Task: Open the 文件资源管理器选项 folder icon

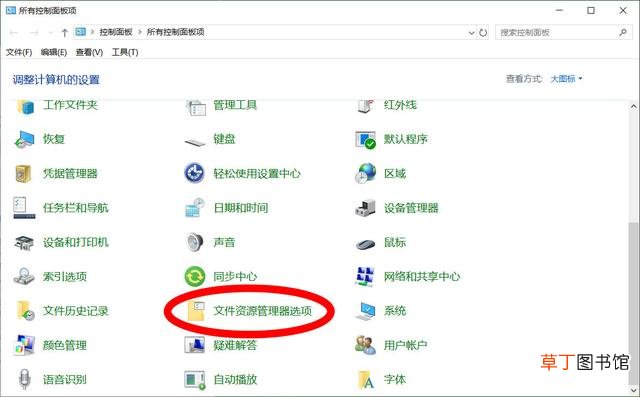Action: (196, 311)
